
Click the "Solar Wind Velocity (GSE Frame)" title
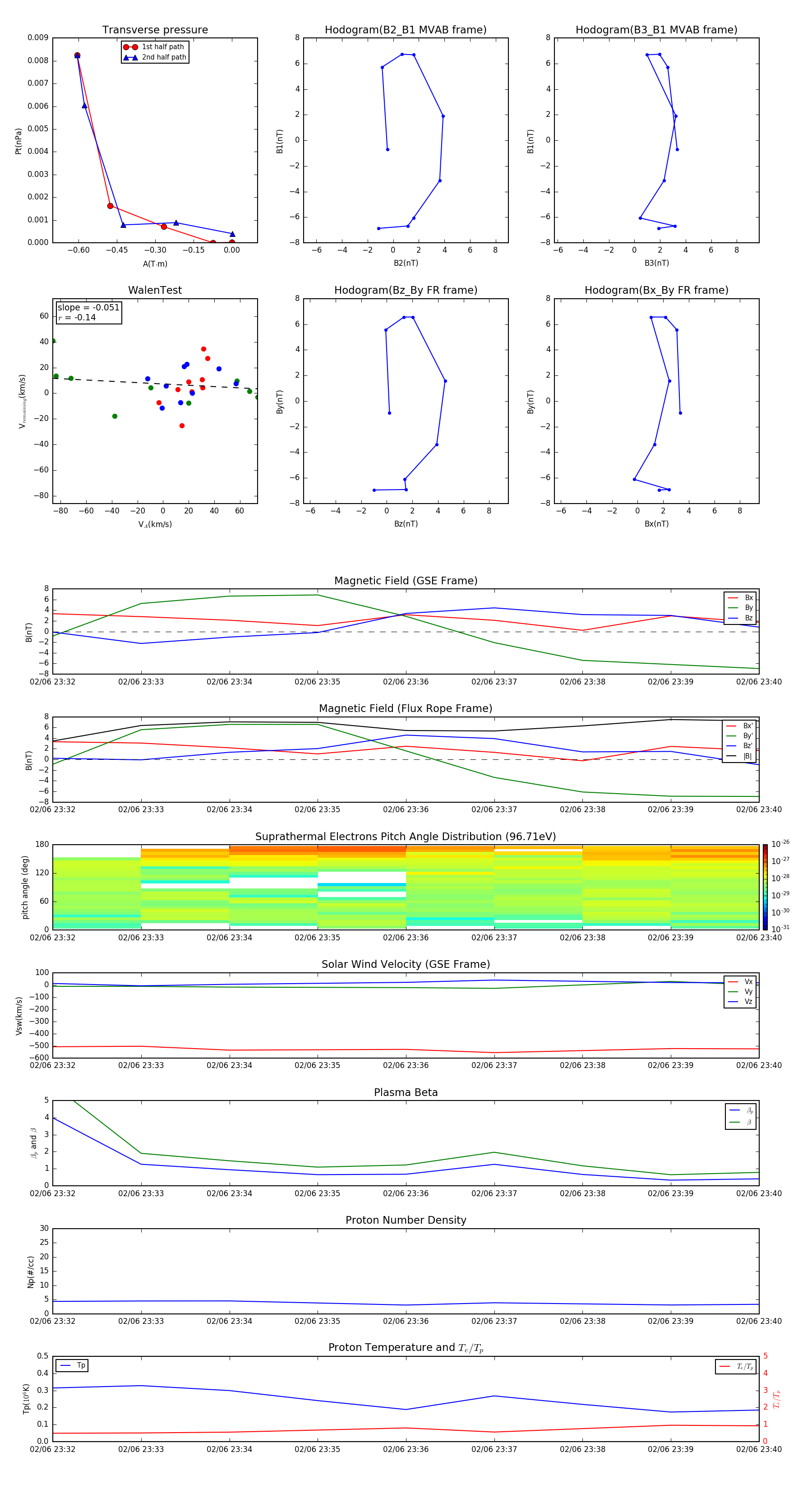pos(406,964)
